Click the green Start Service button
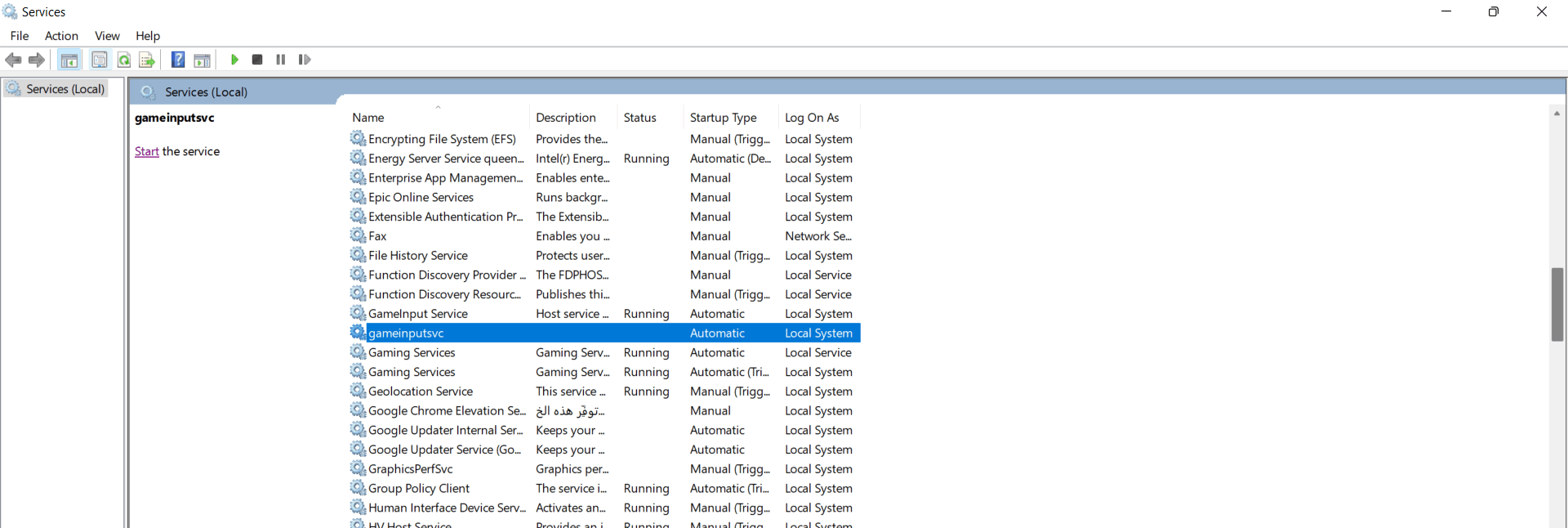This screenshot has width=1568, height=528. coord(234,60)
